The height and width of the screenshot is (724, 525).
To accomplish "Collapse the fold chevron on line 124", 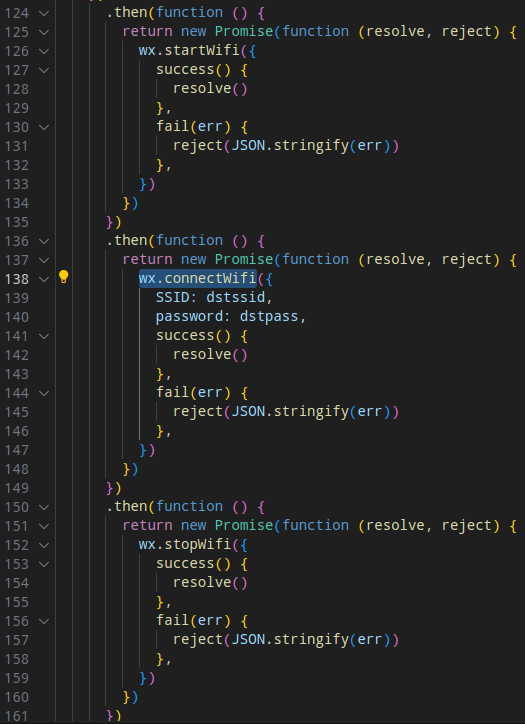I will point(44,13).
